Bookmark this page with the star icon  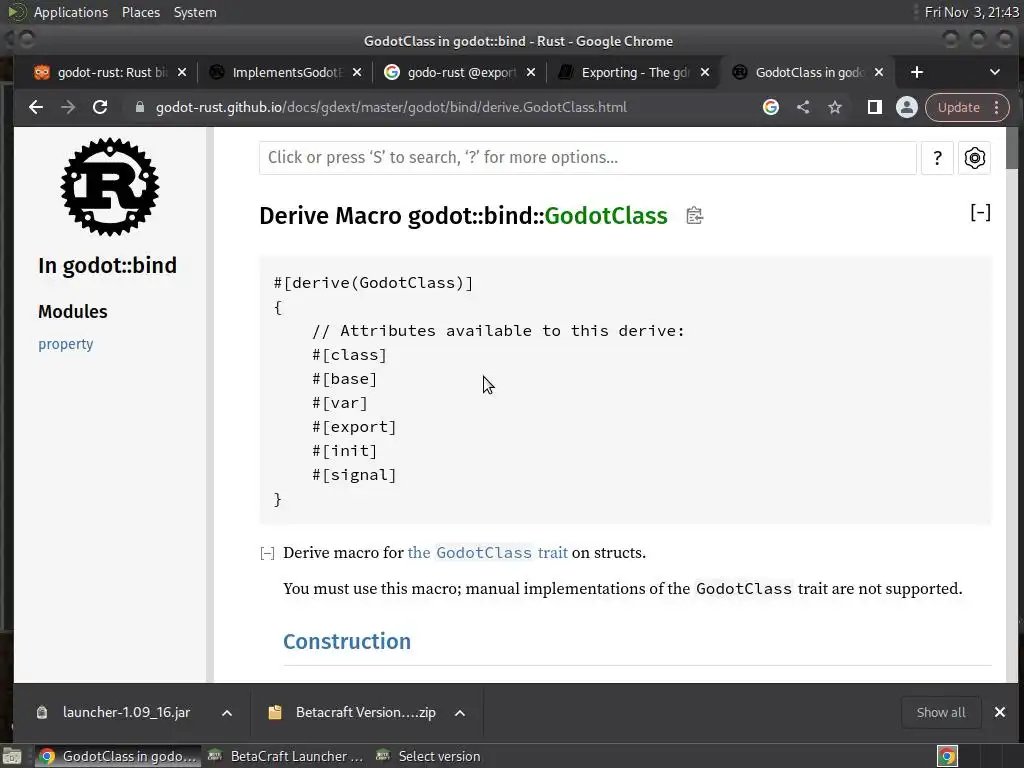[x=835, y=108]
